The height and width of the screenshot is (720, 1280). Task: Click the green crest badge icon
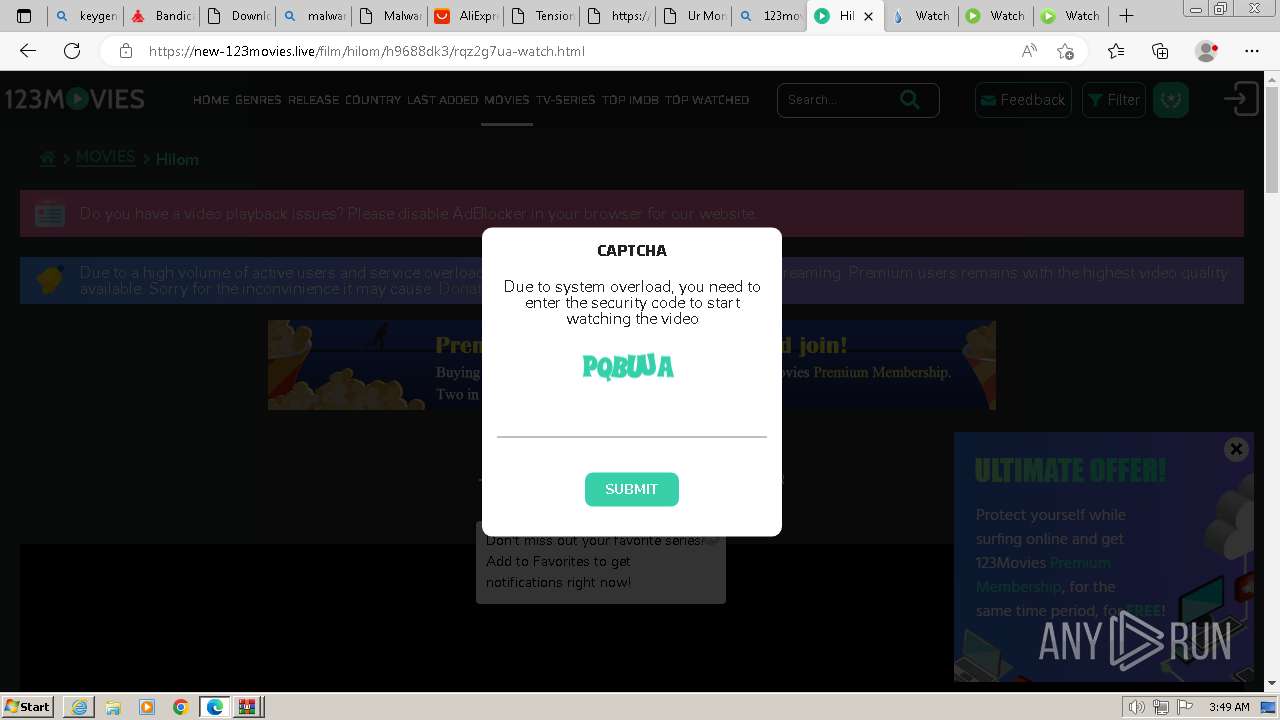click(x=1171, y=100)
